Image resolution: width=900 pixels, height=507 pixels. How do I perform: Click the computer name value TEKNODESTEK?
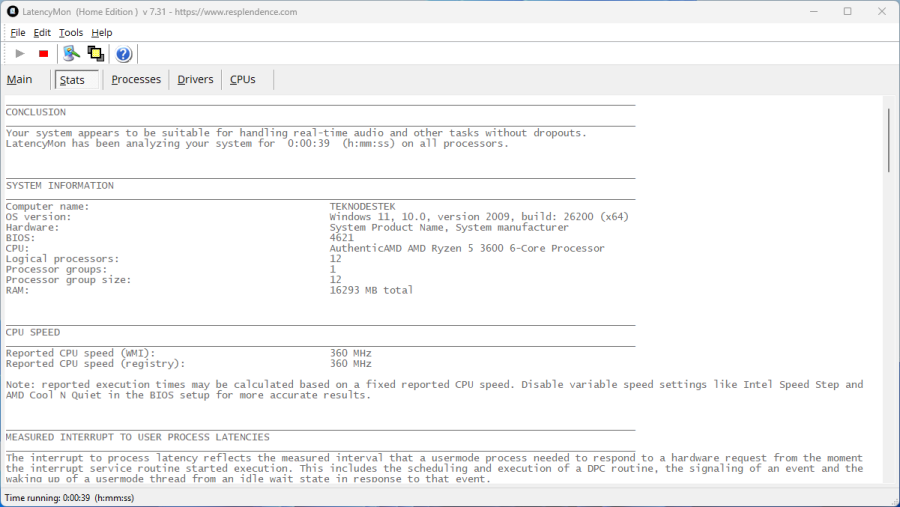[362, 206]
